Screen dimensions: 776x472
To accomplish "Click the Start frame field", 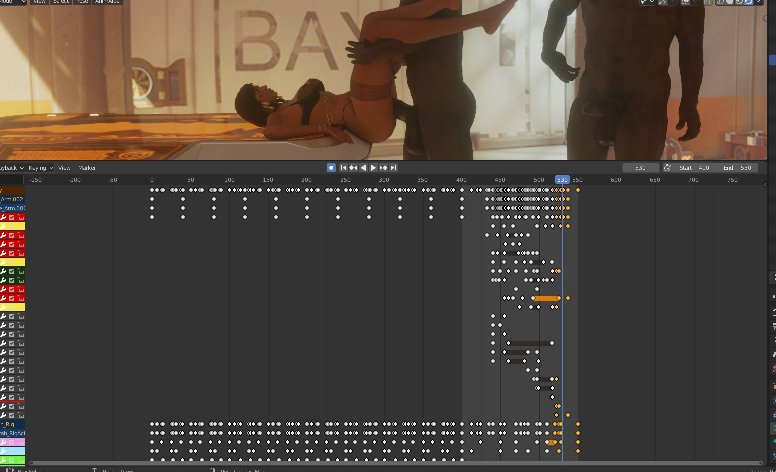I will 694,168.
